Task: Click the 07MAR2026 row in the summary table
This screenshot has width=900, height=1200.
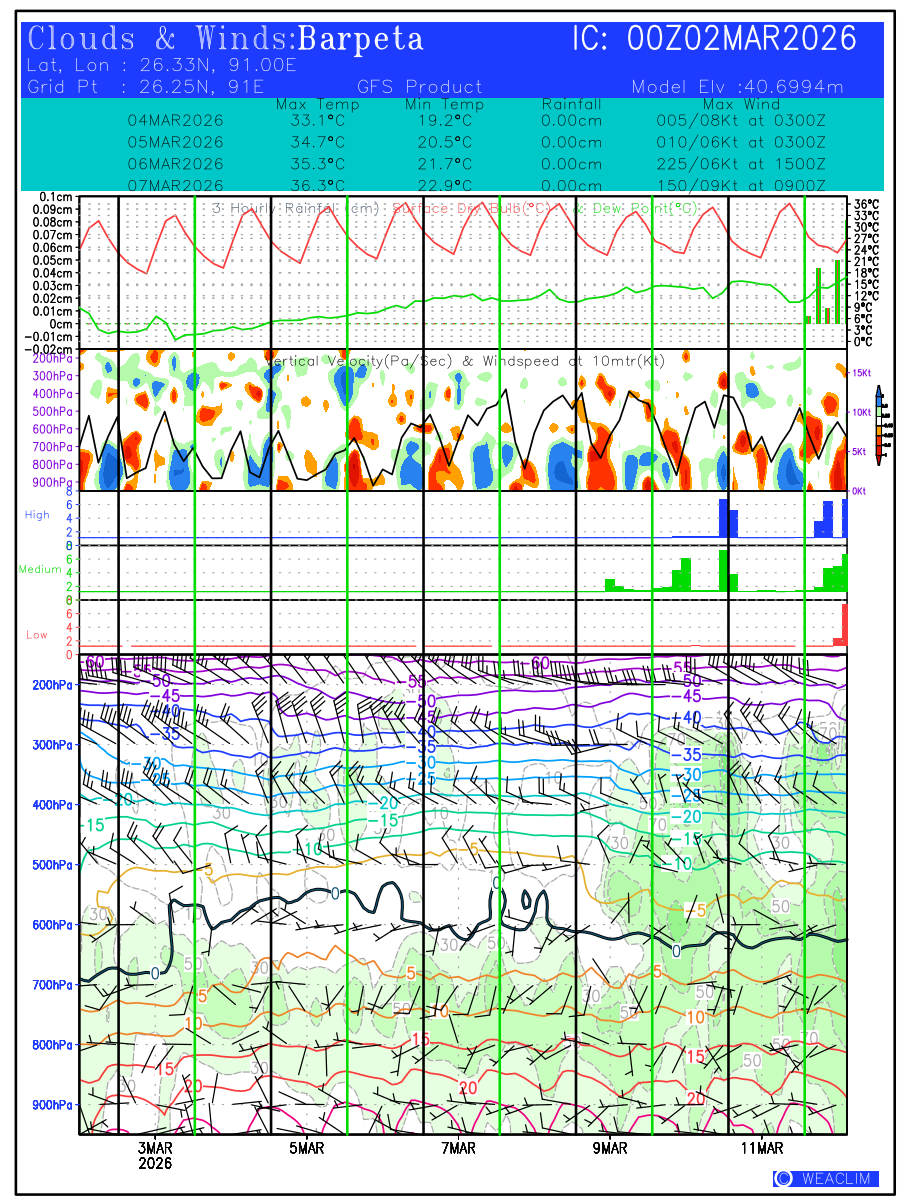Action: tap(175, 185)
